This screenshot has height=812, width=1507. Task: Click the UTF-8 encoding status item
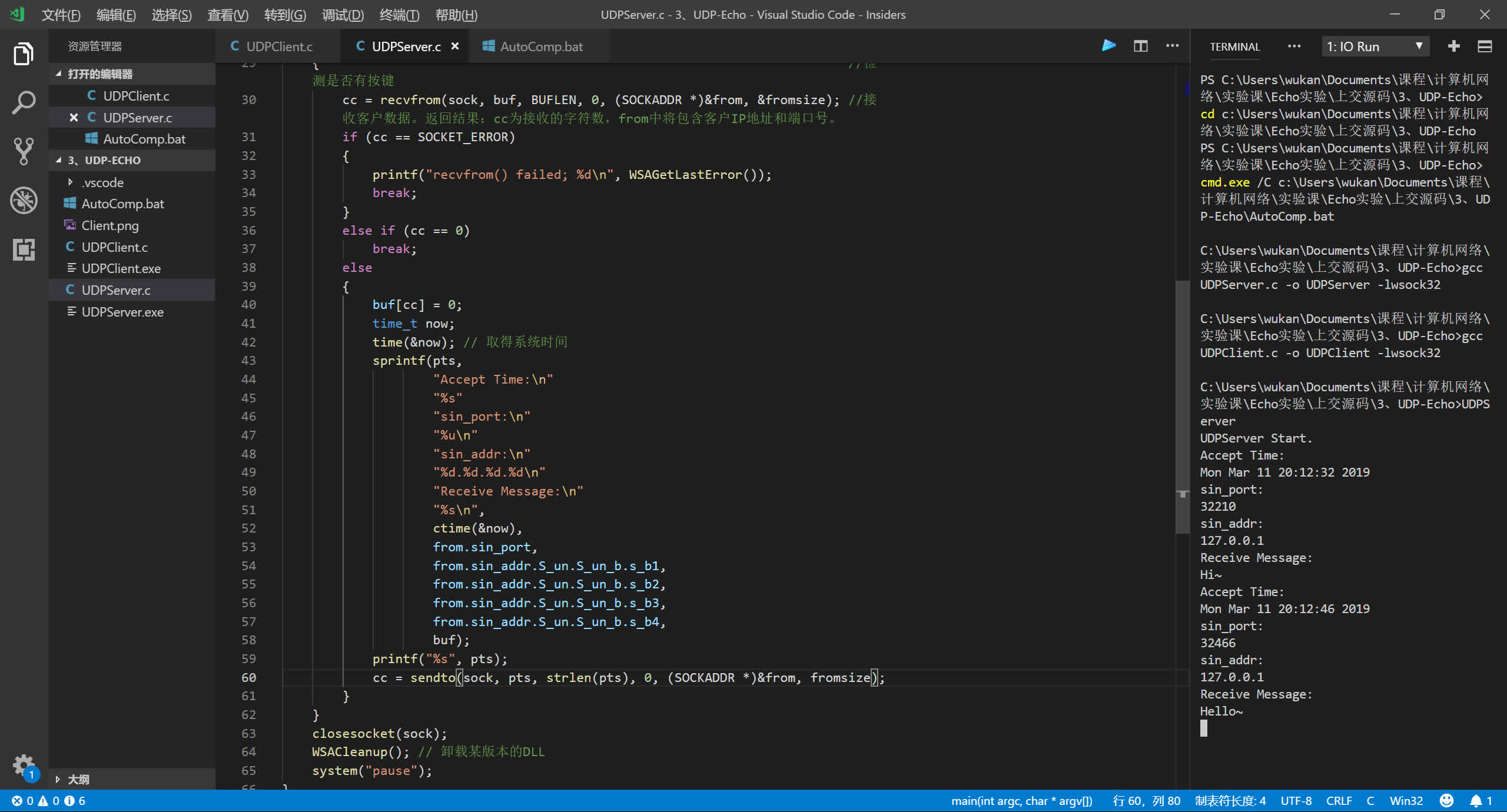coord(1296,800)
